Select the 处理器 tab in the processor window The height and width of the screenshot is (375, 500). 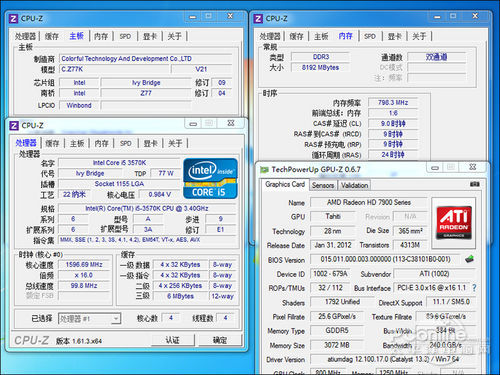[x=26, y=143]
